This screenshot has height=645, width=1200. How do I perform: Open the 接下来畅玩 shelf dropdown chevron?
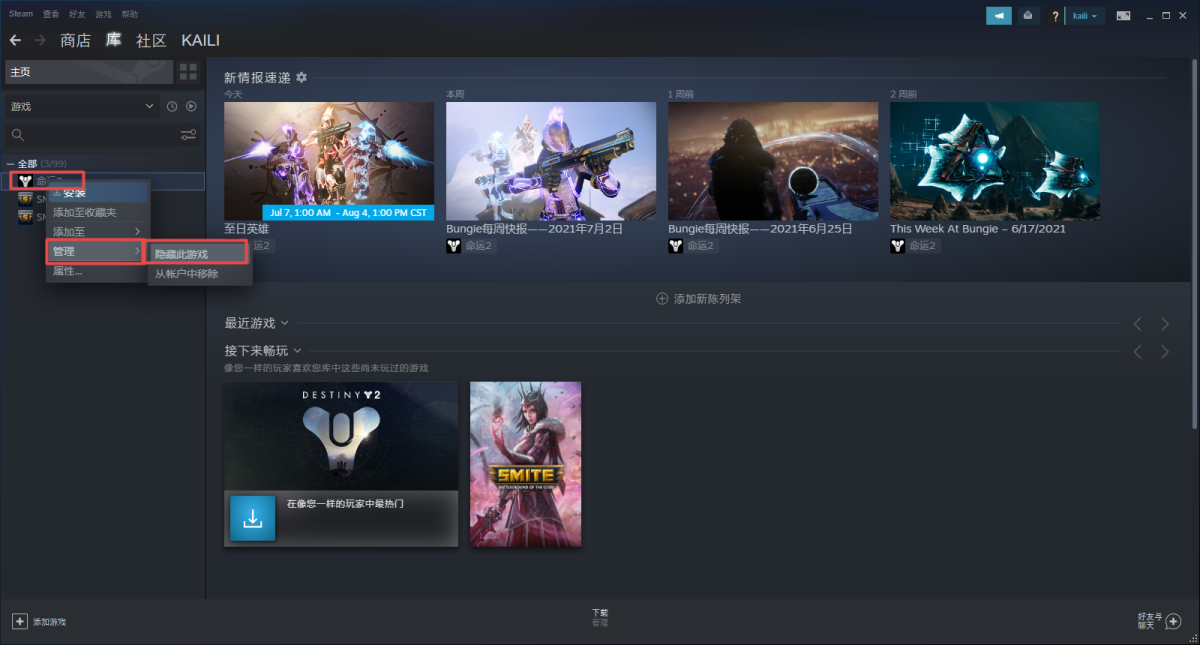297,351
